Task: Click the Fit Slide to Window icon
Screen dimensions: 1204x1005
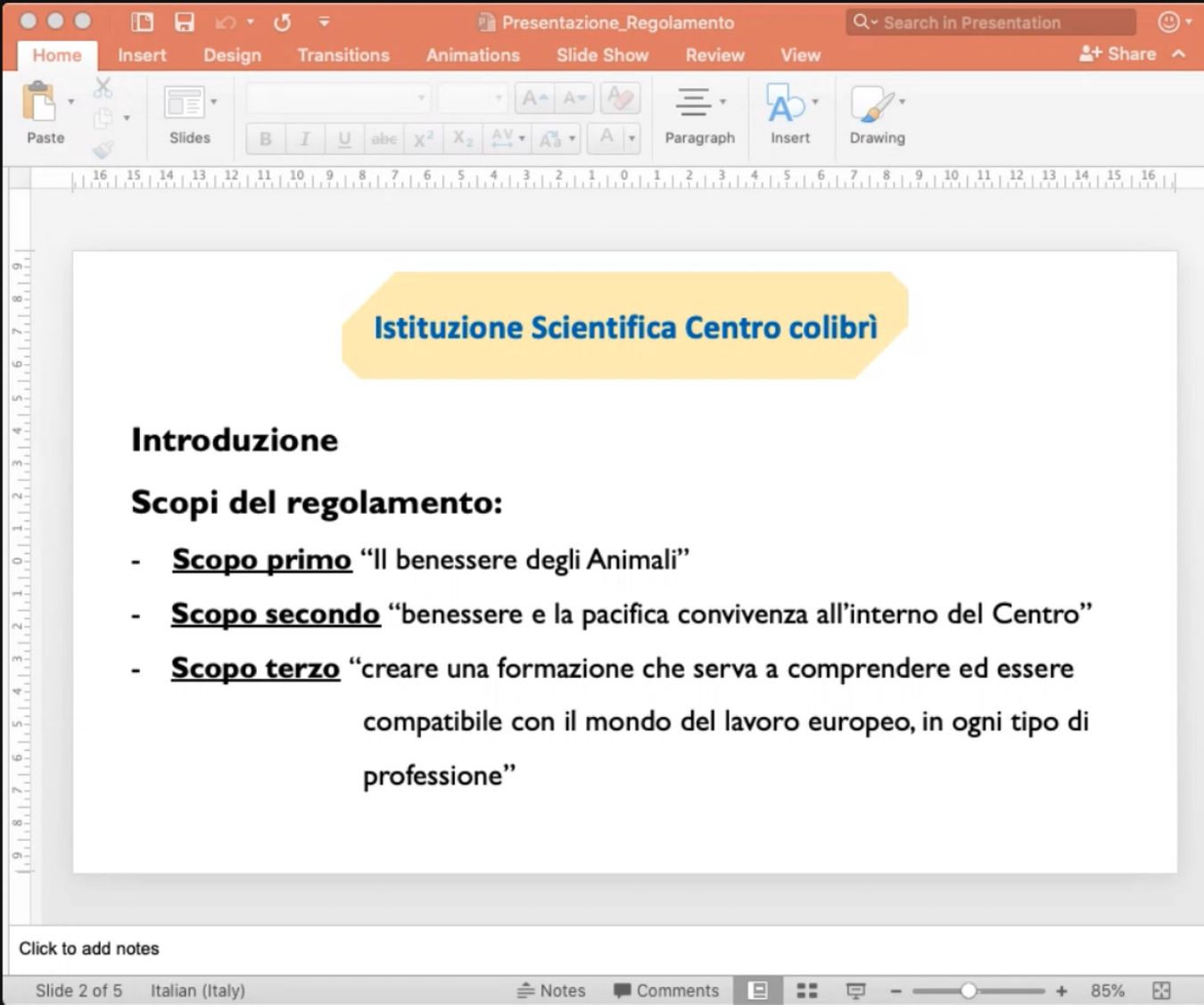Action: click(x=1161, y=991)
